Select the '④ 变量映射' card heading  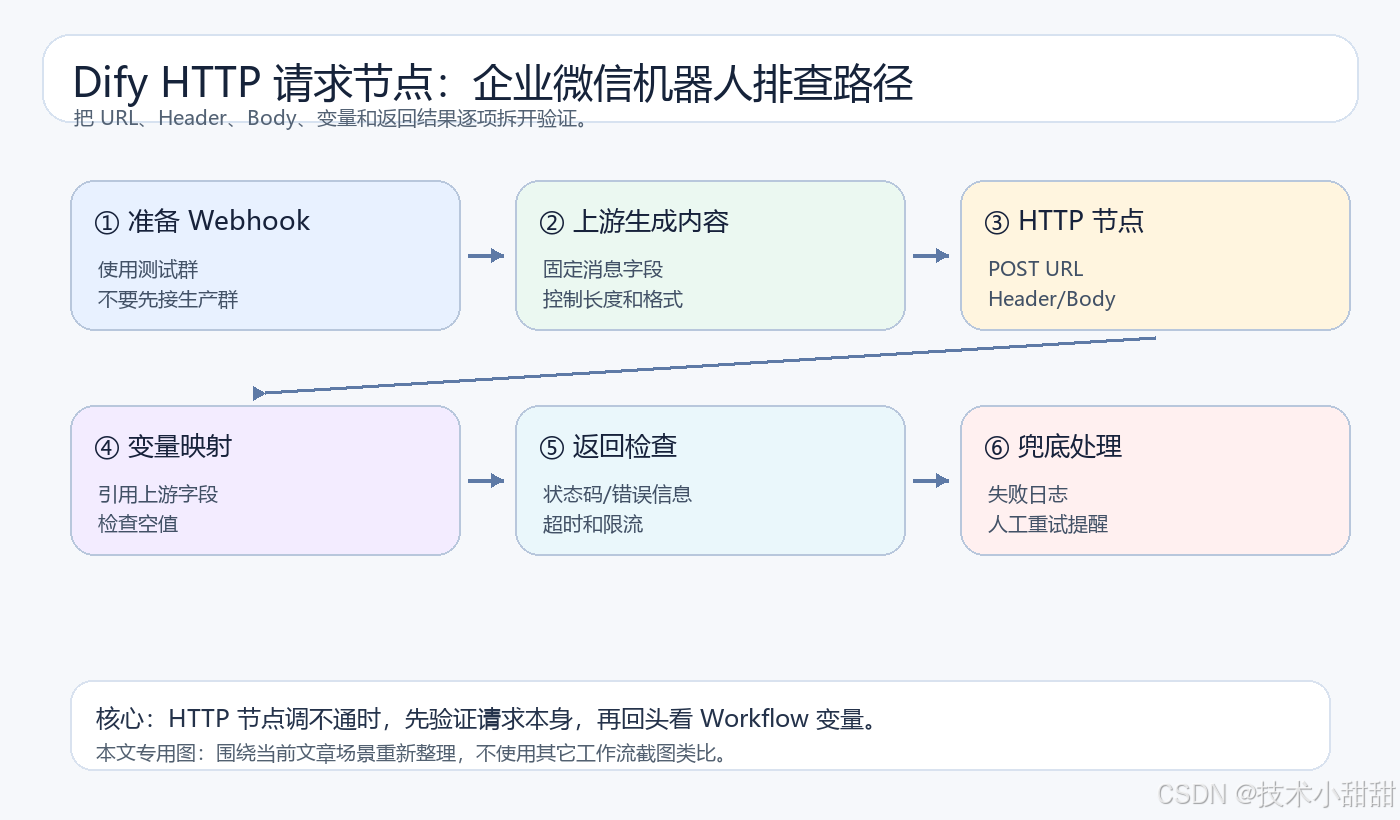163,446
